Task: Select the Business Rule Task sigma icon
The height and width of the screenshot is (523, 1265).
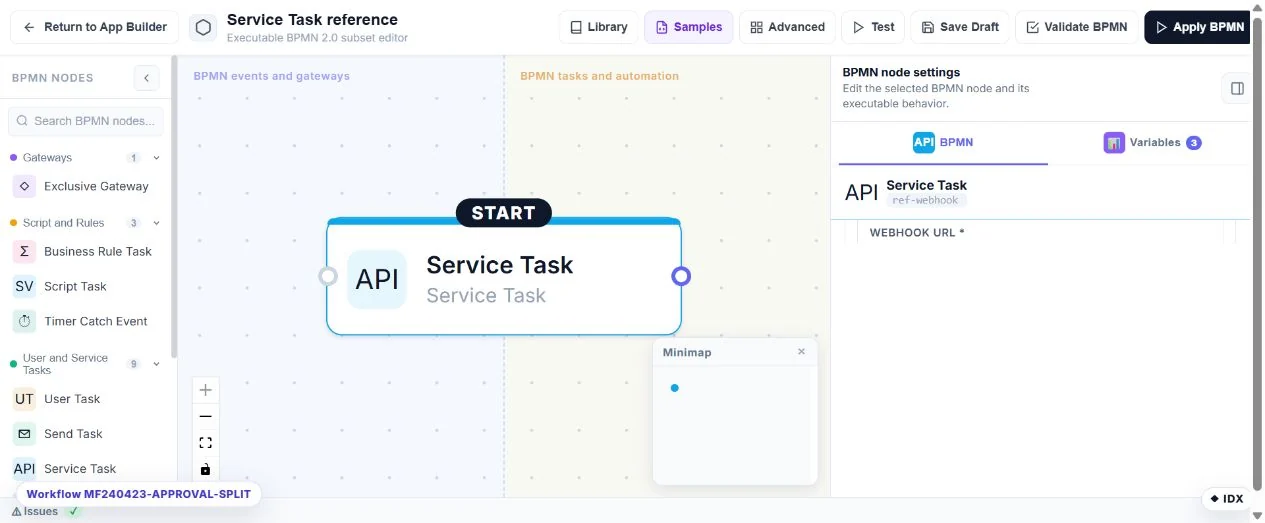Action: pyautogui.click(x=24, y=251)
